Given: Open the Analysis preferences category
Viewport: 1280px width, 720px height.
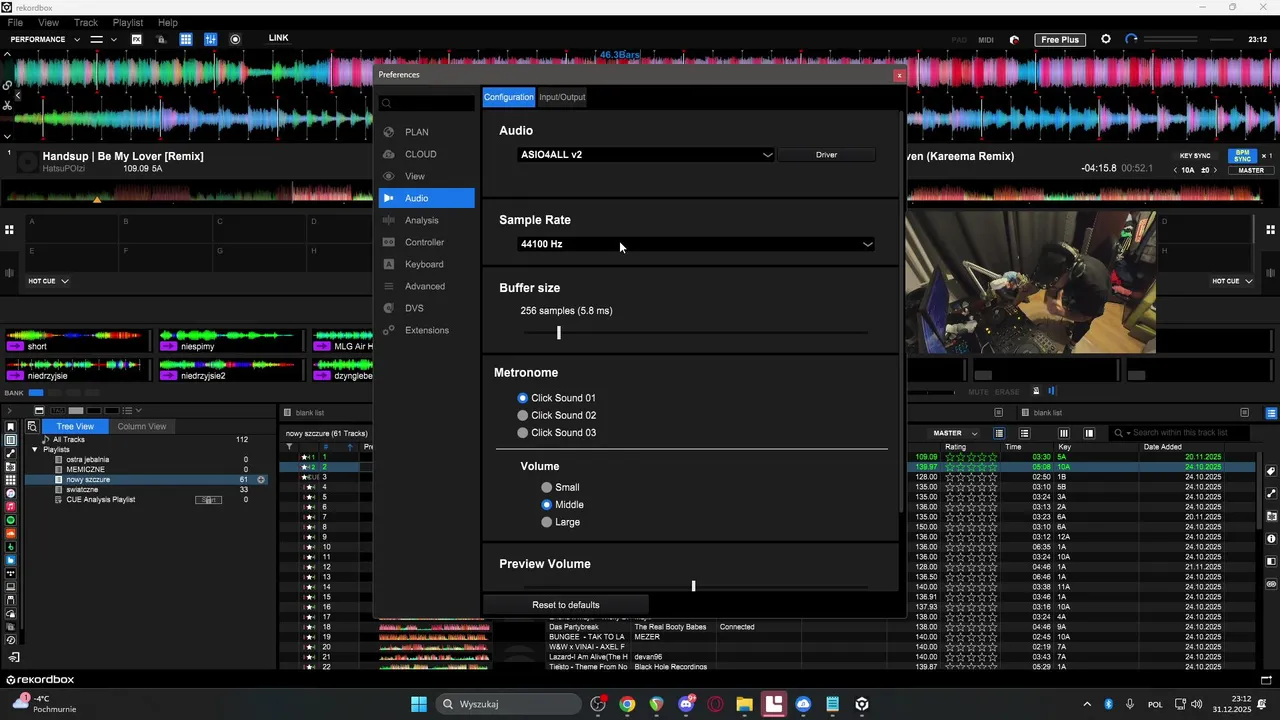Looking at the screenshot, I should (x=422, y=220).
